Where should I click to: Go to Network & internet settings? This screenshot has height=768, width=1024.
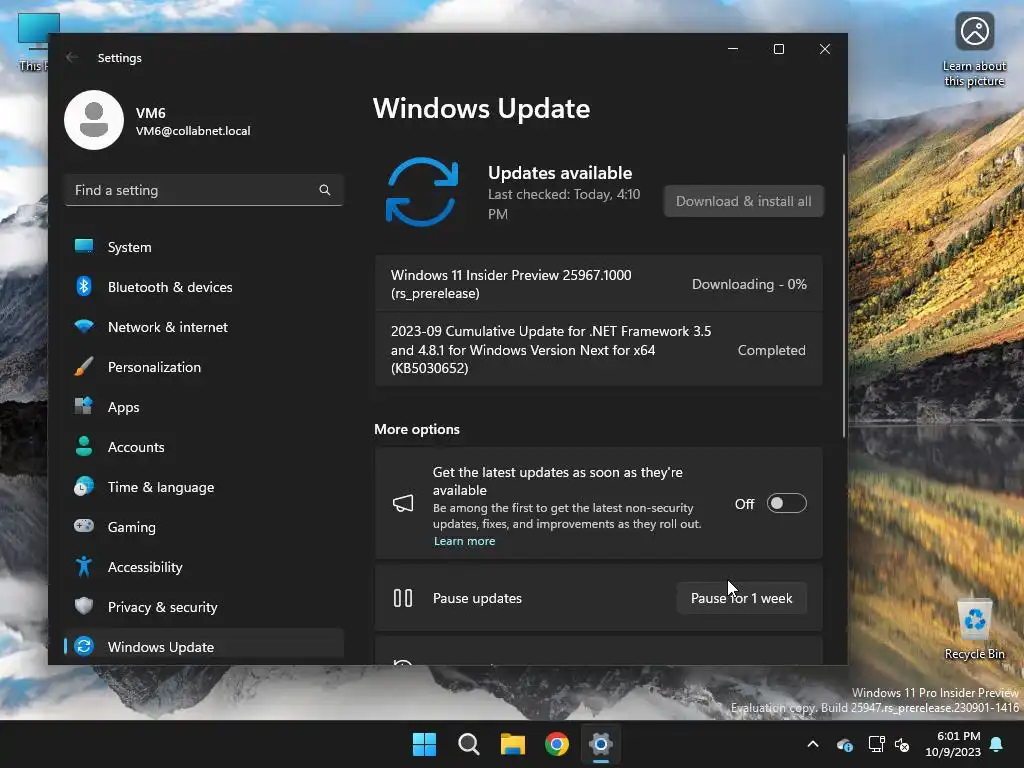coord(204,327)
